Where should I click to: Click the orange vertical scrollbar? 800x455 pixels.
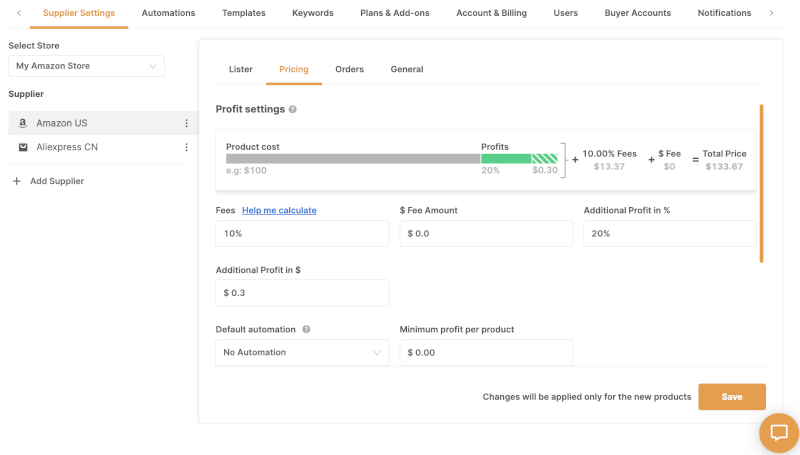(x=761, y=184)
